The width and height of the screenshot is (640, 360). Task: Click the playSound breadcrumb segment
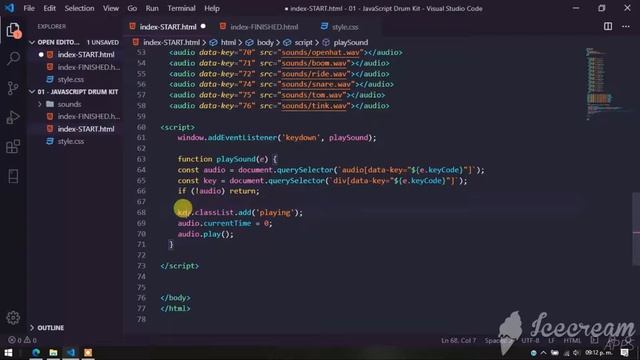pyautogui.click(x=351, y=42)
